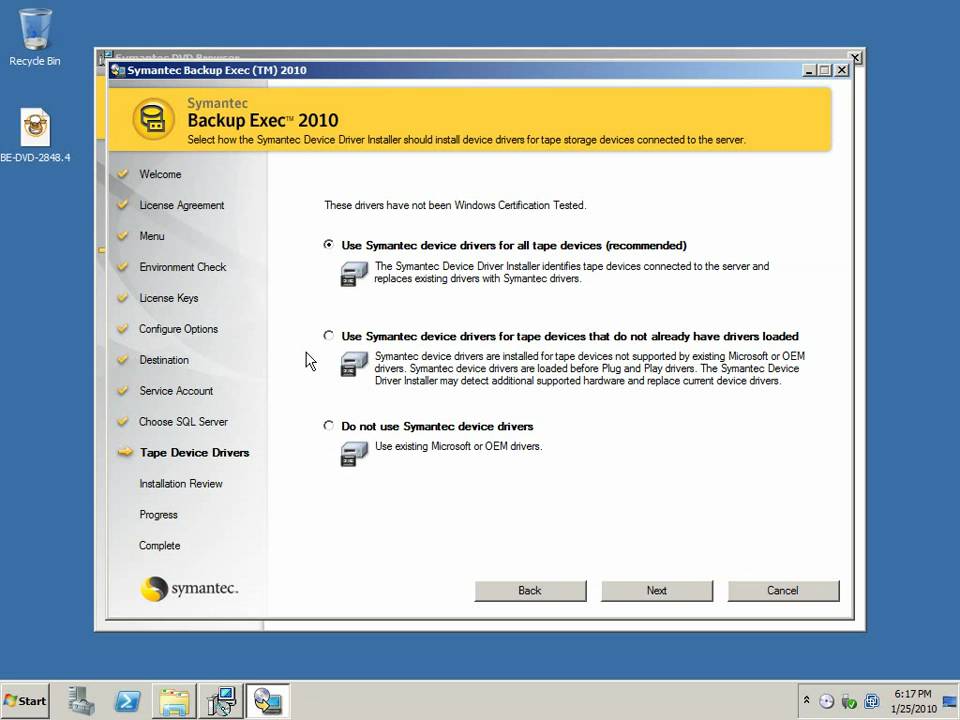Viewport: 960px width, 720px height.
Task: Select the Progress step
Action: coord(159,514)
